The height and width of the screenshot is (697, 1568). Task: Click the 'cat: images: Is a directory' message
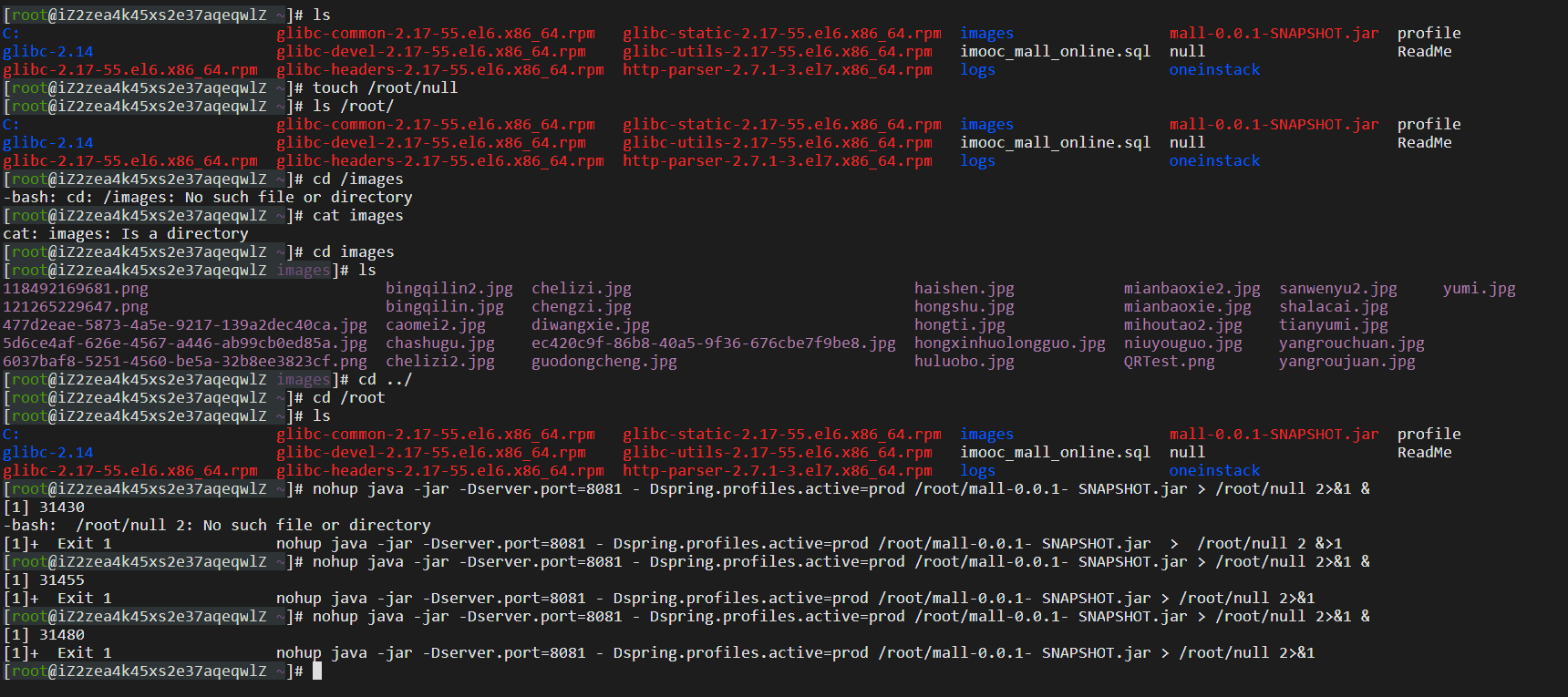click(126, 234)
